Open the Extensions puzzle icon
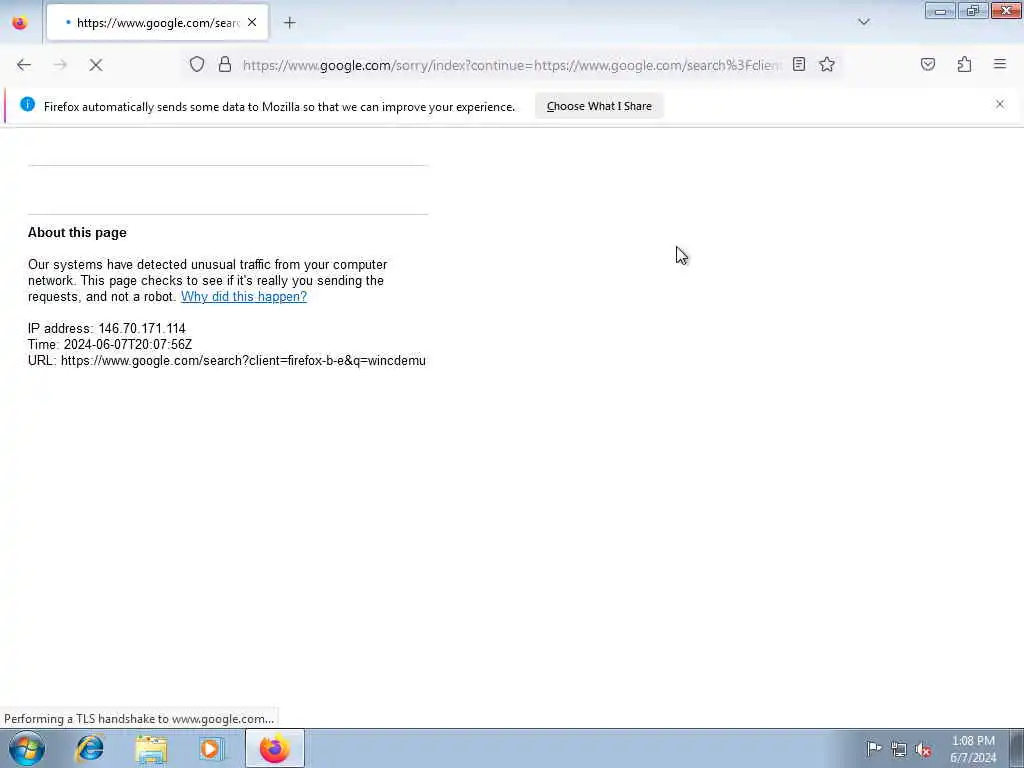The image size is (1024, 768). click(x=964, y=64)
